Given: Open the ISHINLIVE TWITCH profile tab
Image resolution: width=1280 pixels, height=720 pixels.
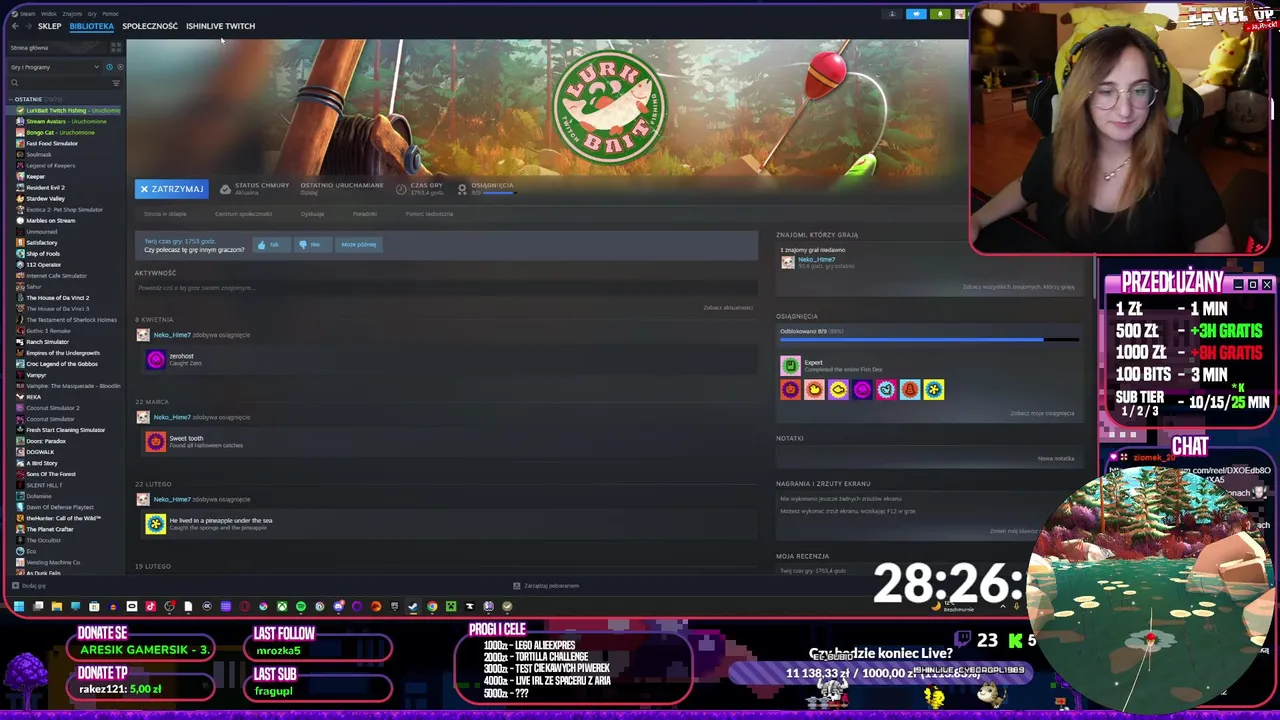Looking at the screenshot, I should pyautogui.click(x=220, y=26).
